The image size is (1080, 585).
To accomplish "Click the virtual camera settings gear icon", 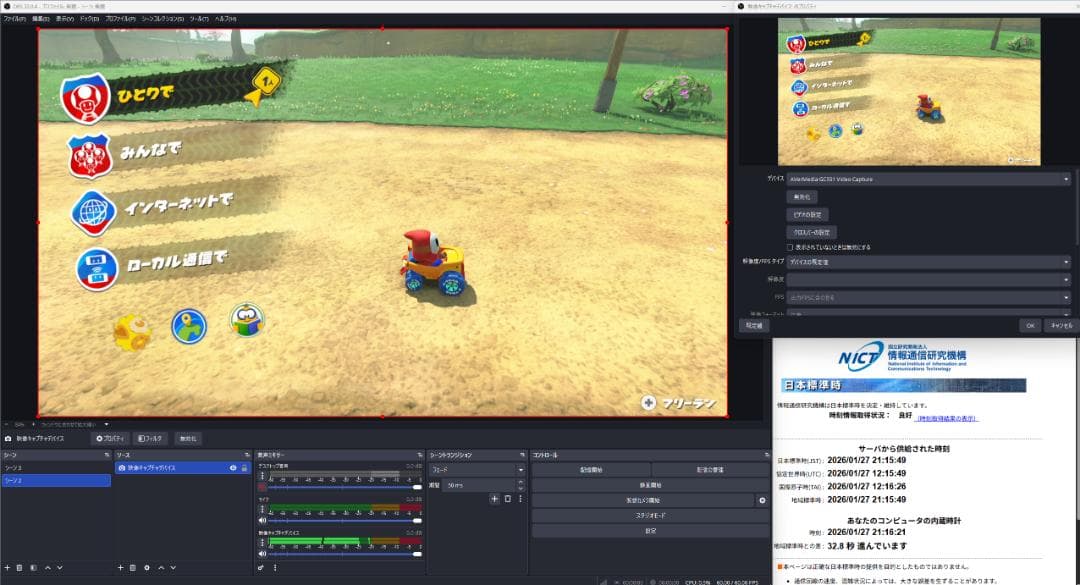I will [762, 500].
